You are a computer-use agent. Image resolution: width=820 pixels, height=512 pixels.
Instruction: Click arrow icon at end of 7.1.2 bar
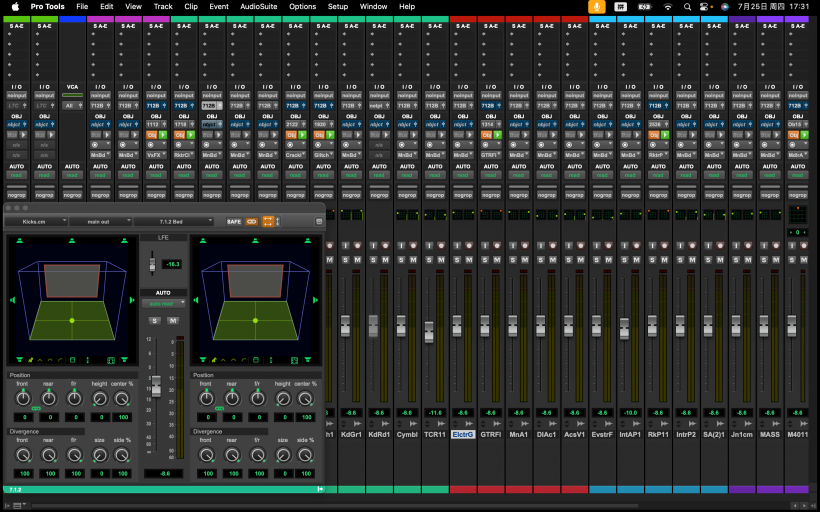pos(321,490)
